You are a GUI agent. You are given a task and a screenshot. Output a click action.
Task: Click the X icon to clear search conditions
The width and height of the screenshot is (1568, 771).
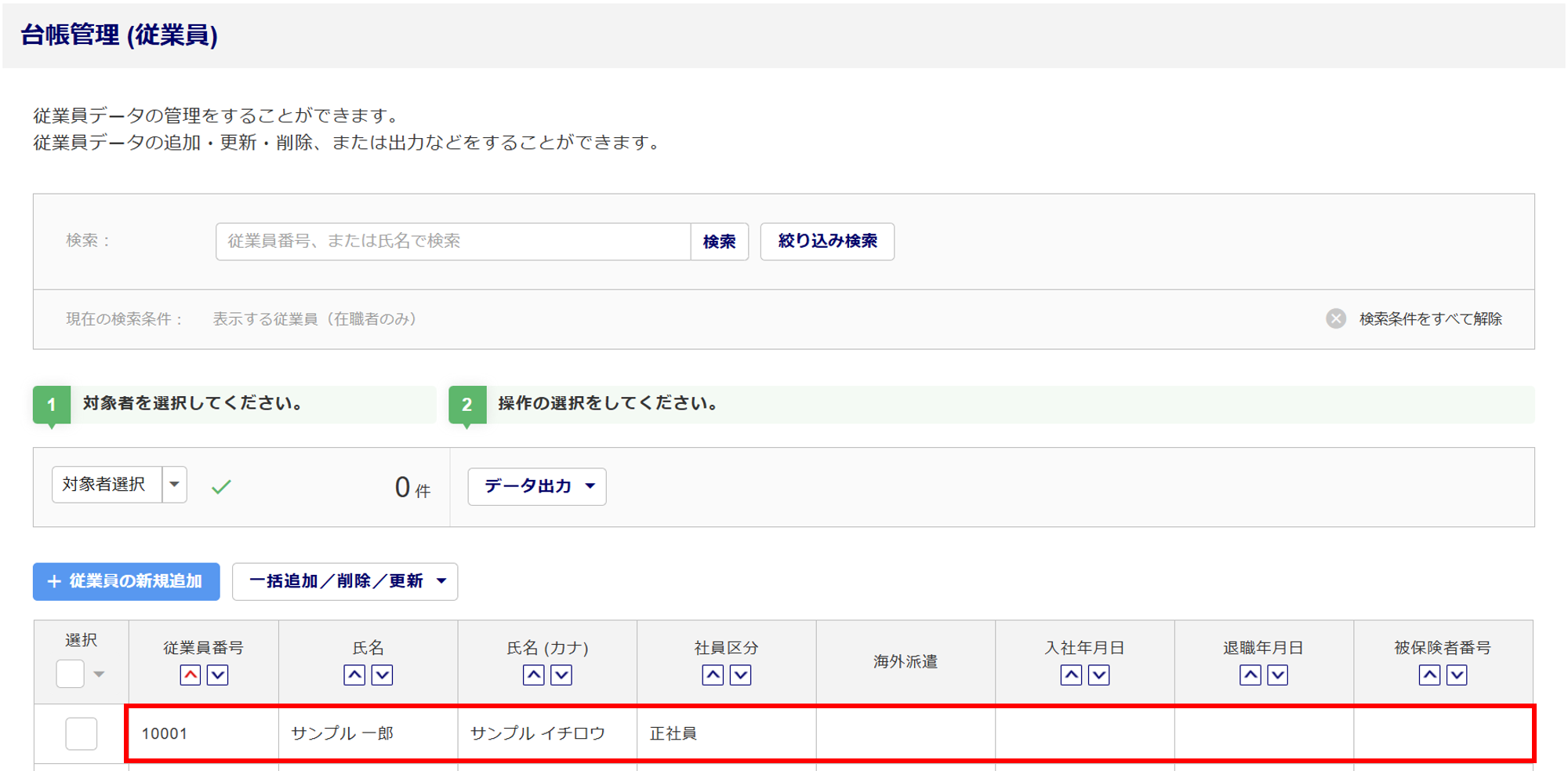pos(1336,318)
